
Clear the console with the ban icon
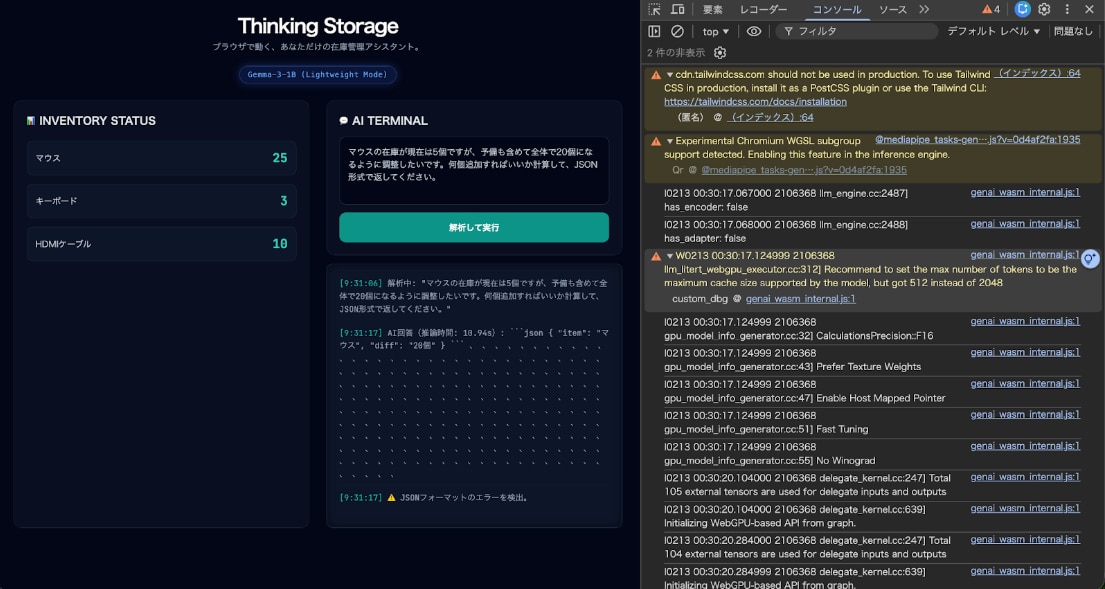(677, 31)
